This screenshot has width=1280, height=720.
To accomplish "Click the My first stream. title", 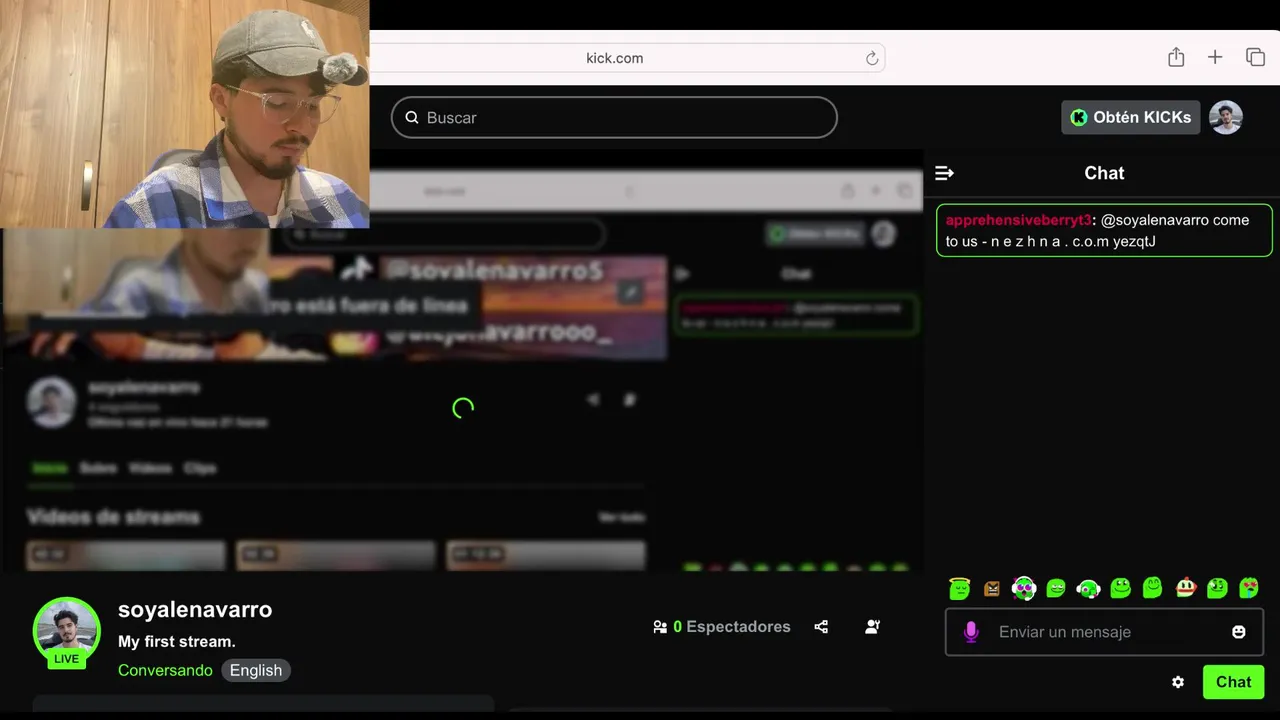I will [x=177, y=641].
